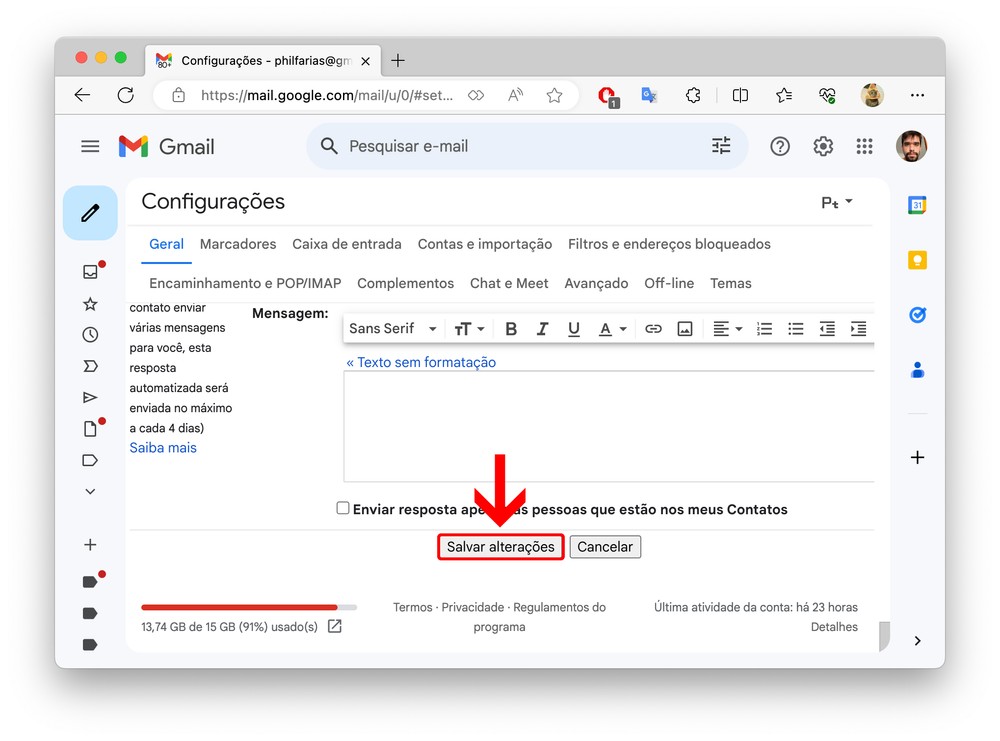Click the Gmail settings gear icon

pos(823,147)
